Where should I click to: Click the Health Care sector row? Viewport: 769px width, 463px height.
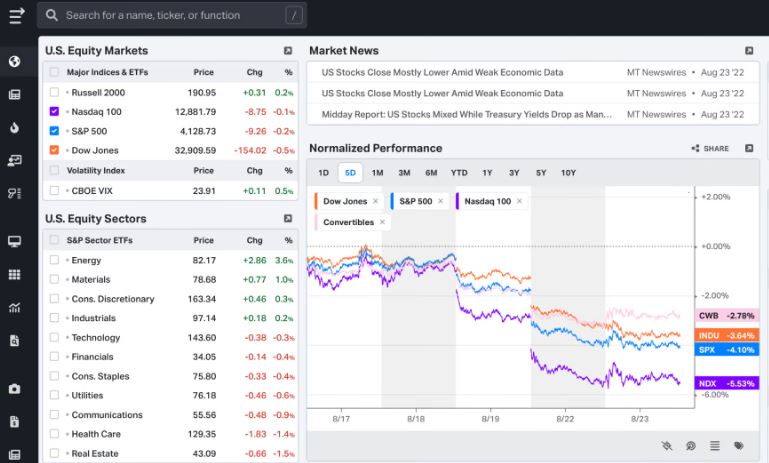(x=171, y=434)
